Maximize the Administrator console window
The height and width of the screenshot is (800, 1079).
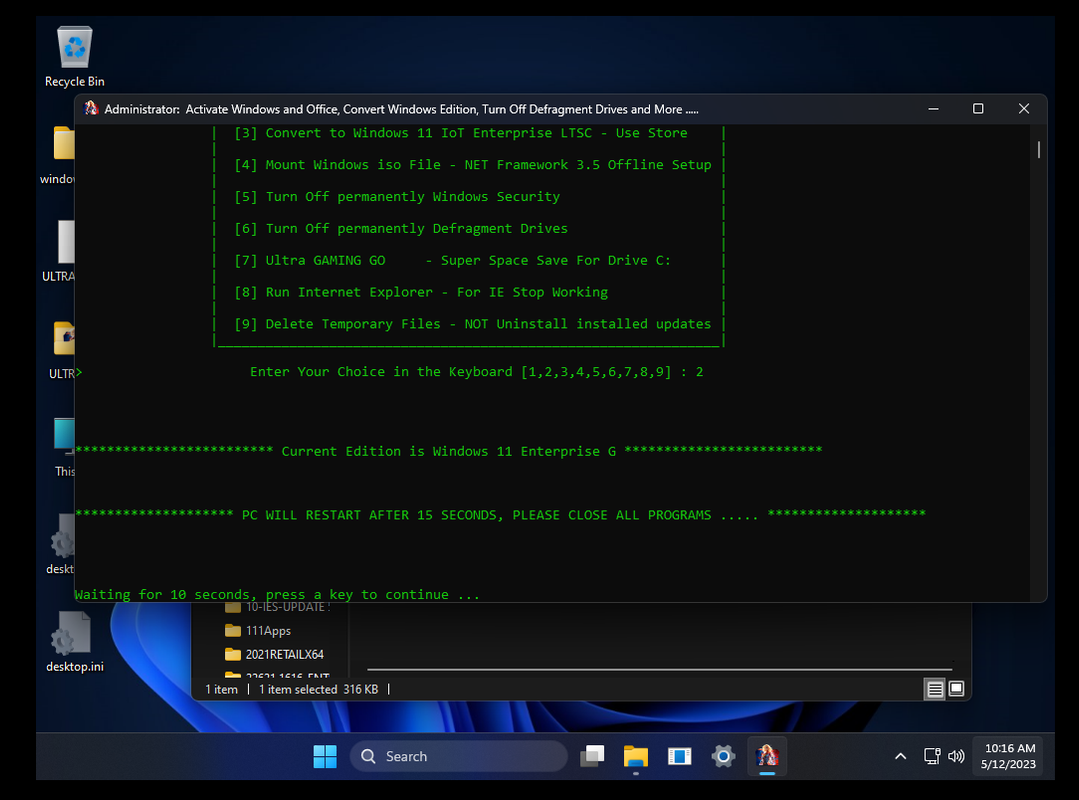click(978, 109)
